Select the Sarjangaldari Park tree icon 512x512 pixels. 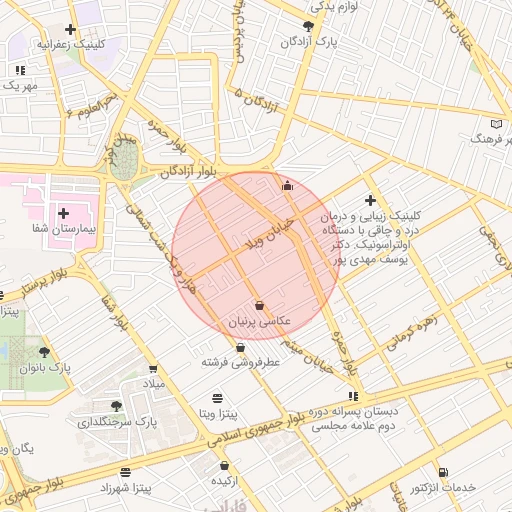coord(116,406)
